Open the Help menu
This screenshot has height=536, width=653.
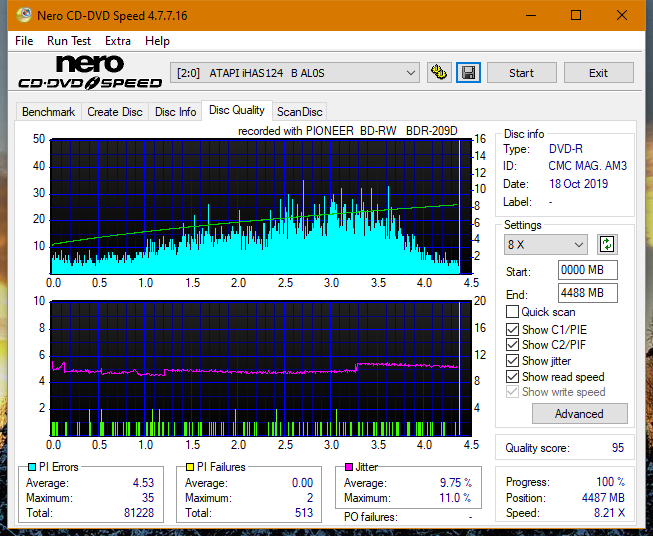(157, 41)
